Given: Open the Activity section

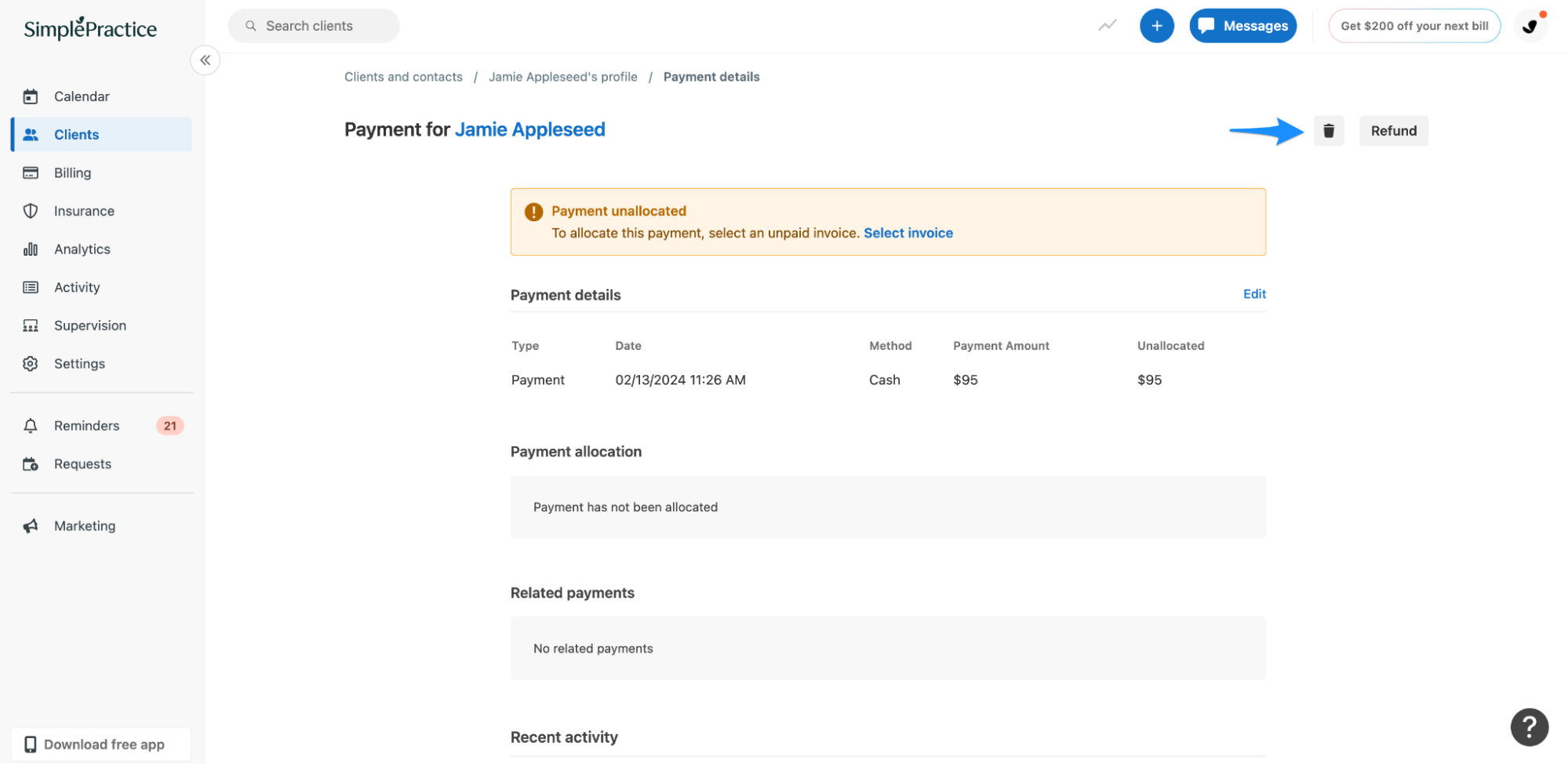Looking at the screenshot, I should tap(76, 287).
